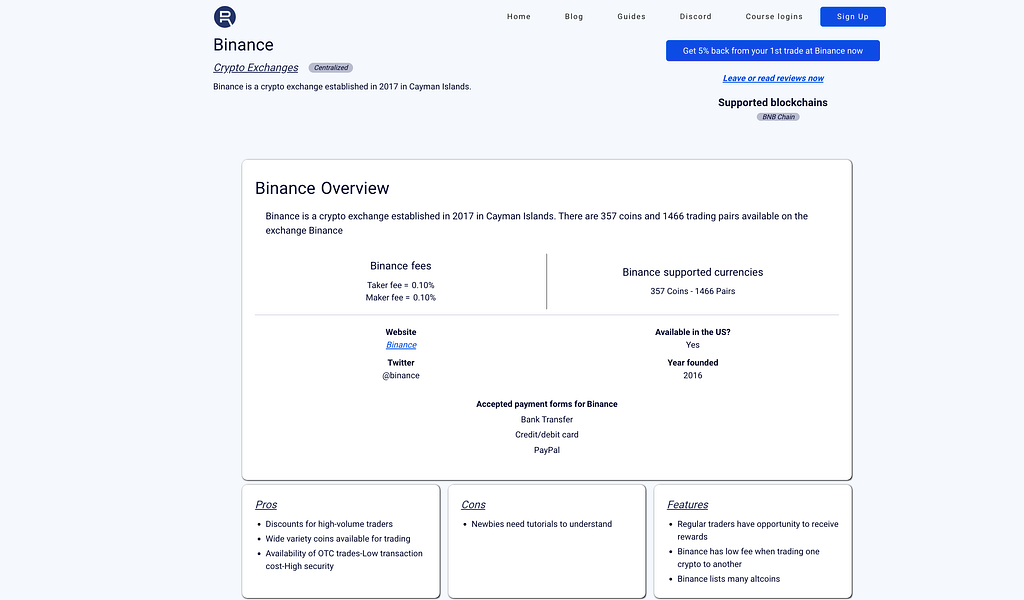Click Newbies need tutorials to understand item
This screenshot has width=1024, height=600.
click(541, 524)
